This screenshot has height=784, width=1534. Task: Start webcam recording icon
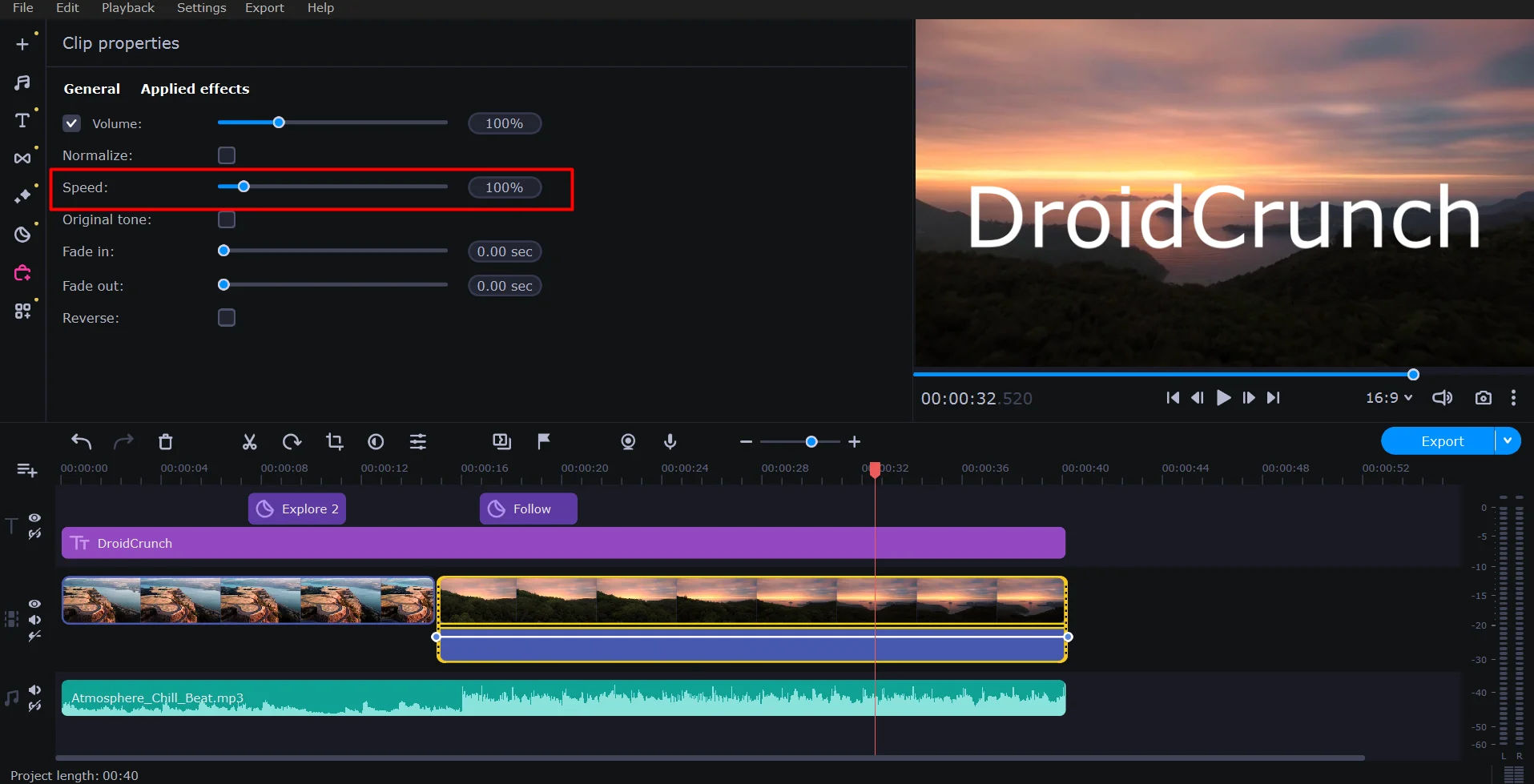point(628,441)
